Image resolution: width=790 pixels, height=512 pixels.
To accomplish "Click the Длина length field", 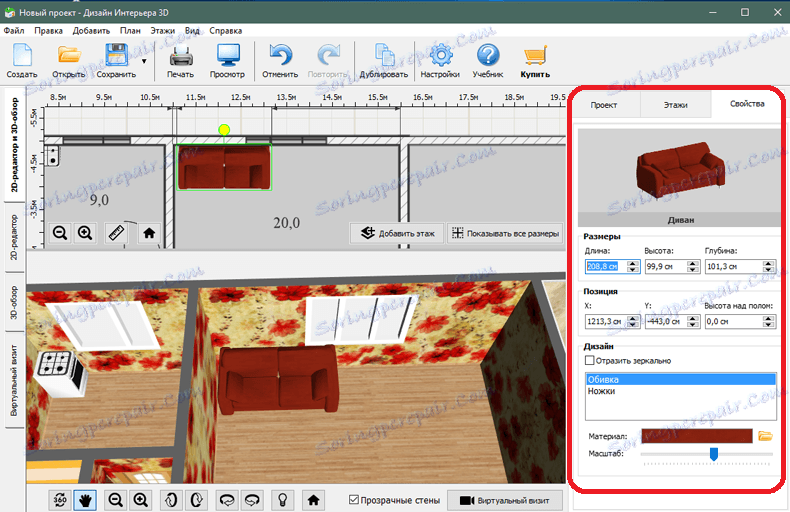I will point(606,266).
